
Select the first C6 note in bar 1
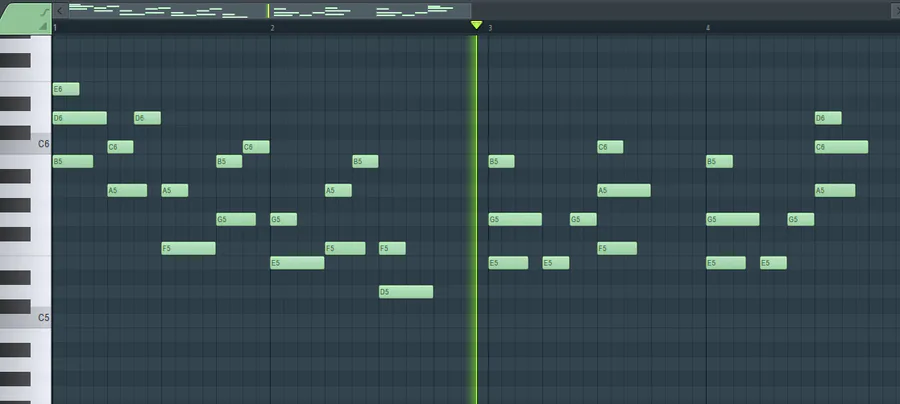121,147
